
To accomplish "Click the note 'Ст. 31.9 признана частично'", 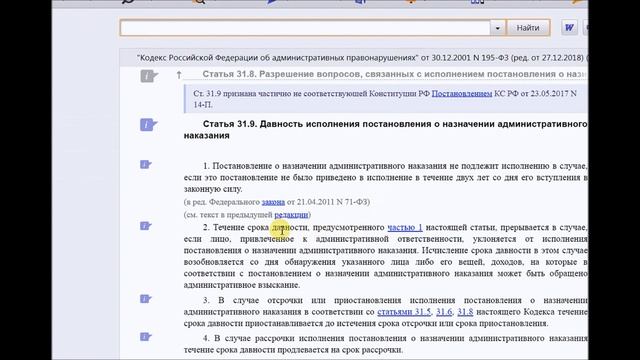I will tap(385, 99).
